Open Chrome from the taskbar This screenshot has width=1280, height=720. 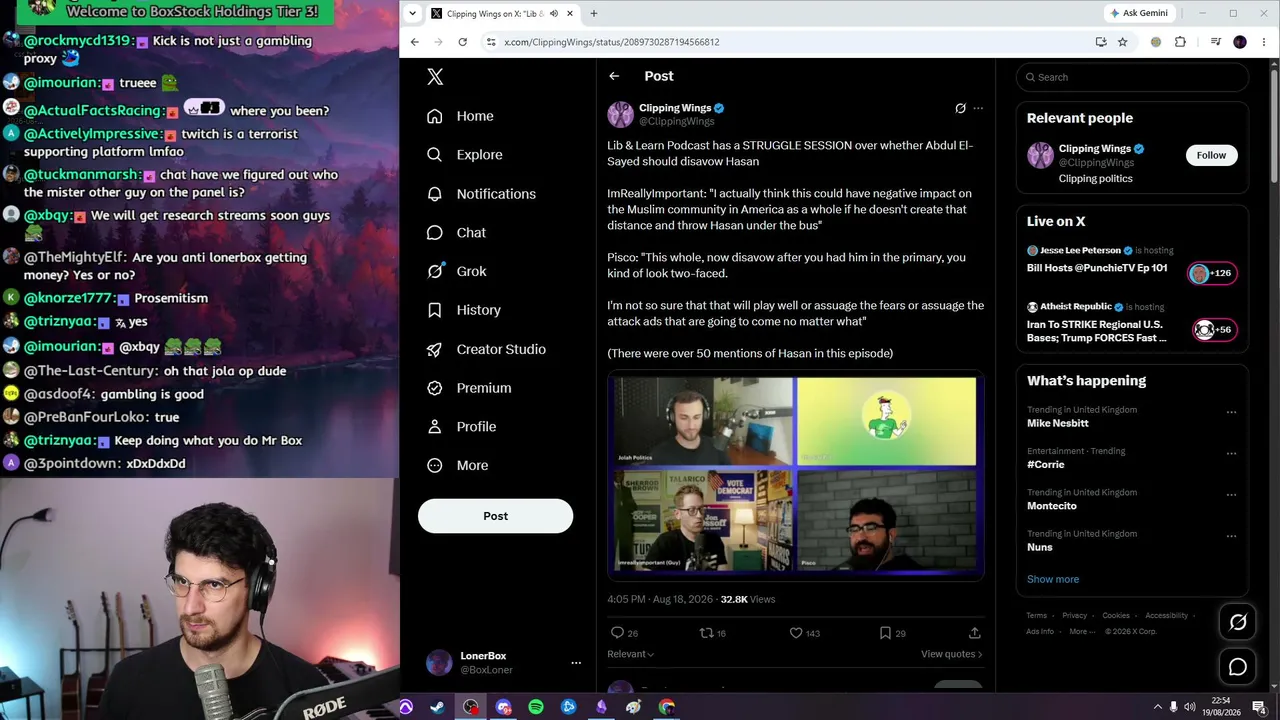pos(667,707)
